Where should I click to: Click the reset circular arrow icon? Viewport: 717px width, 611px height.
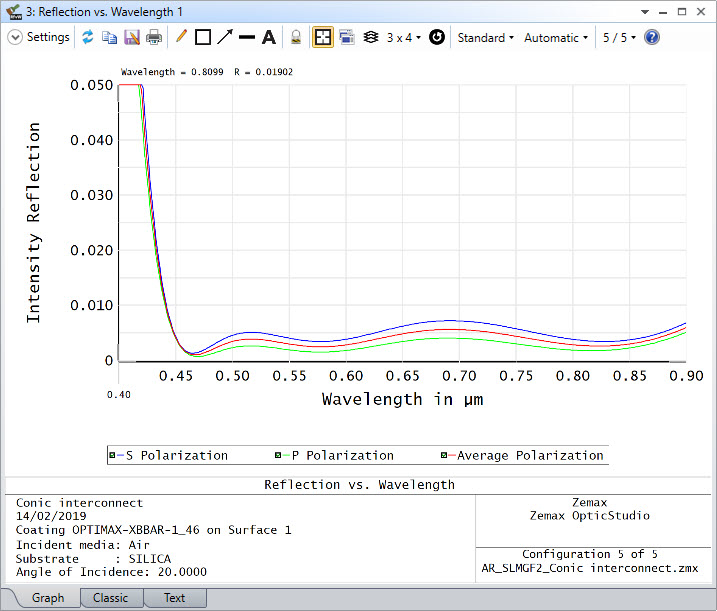pos(437,38)
